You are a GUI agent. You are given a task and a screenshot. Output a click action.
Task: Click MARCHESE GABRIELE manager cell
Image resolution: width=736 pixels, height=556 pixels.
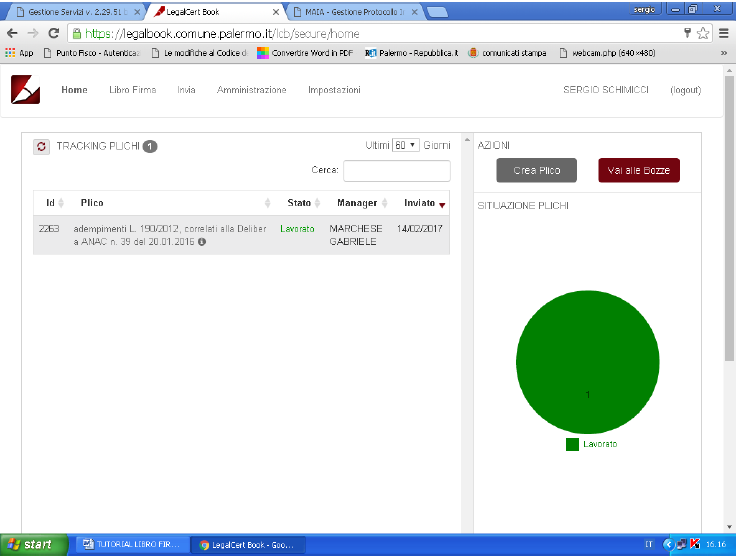(356, 235)
